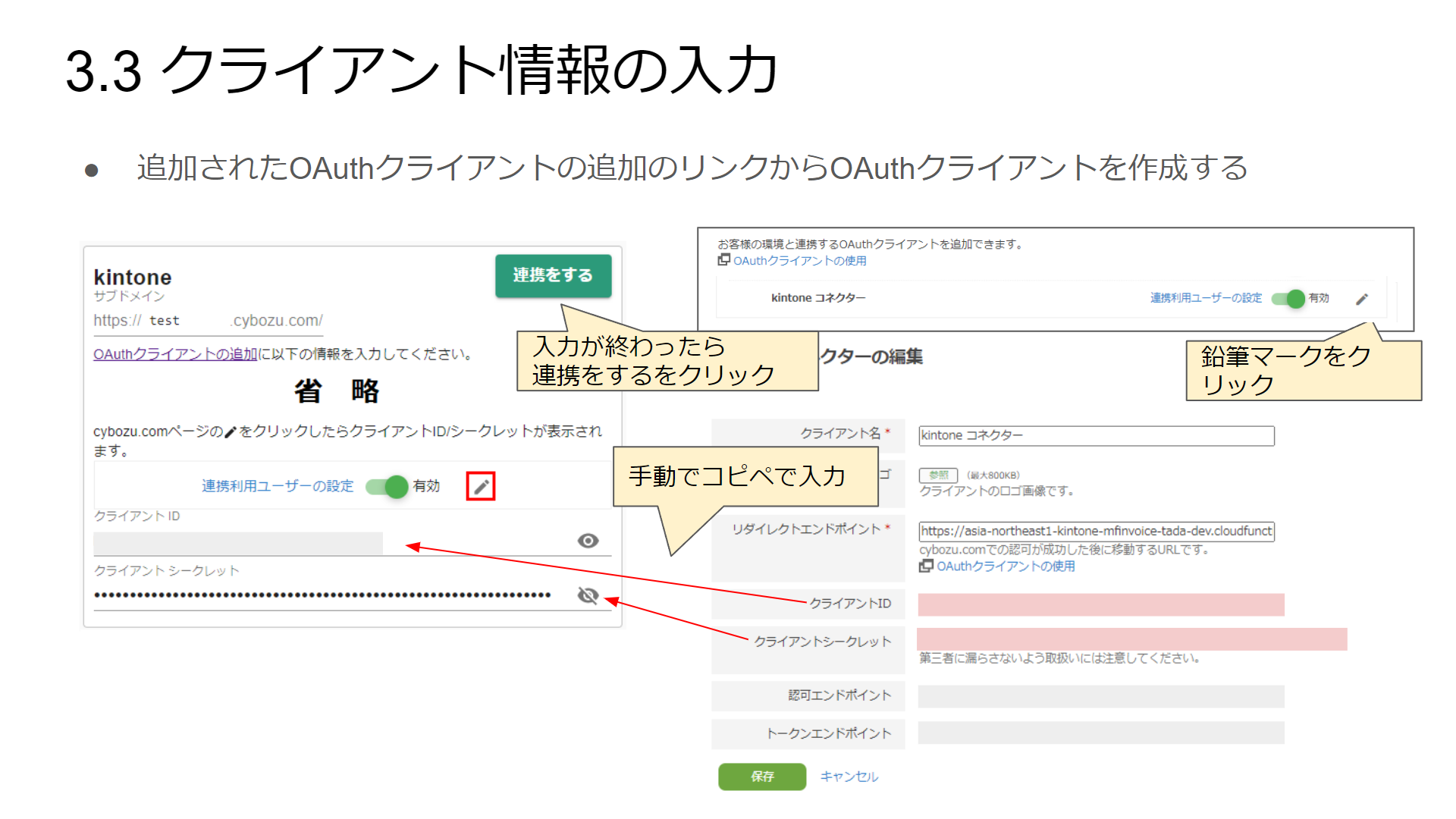Click the トークンエンドポイント value field

point(1101,733)
